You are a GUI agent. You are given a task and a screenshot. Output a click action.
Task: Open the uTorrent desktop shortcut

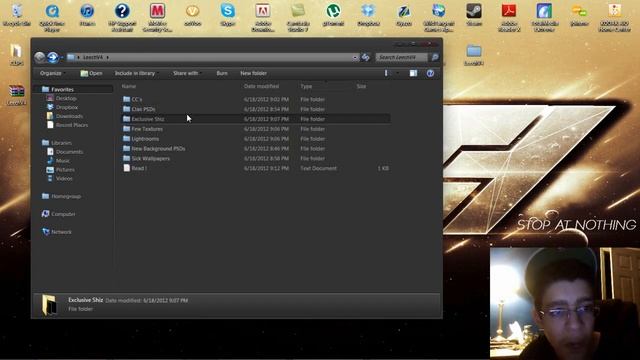[x=333, y=14]
